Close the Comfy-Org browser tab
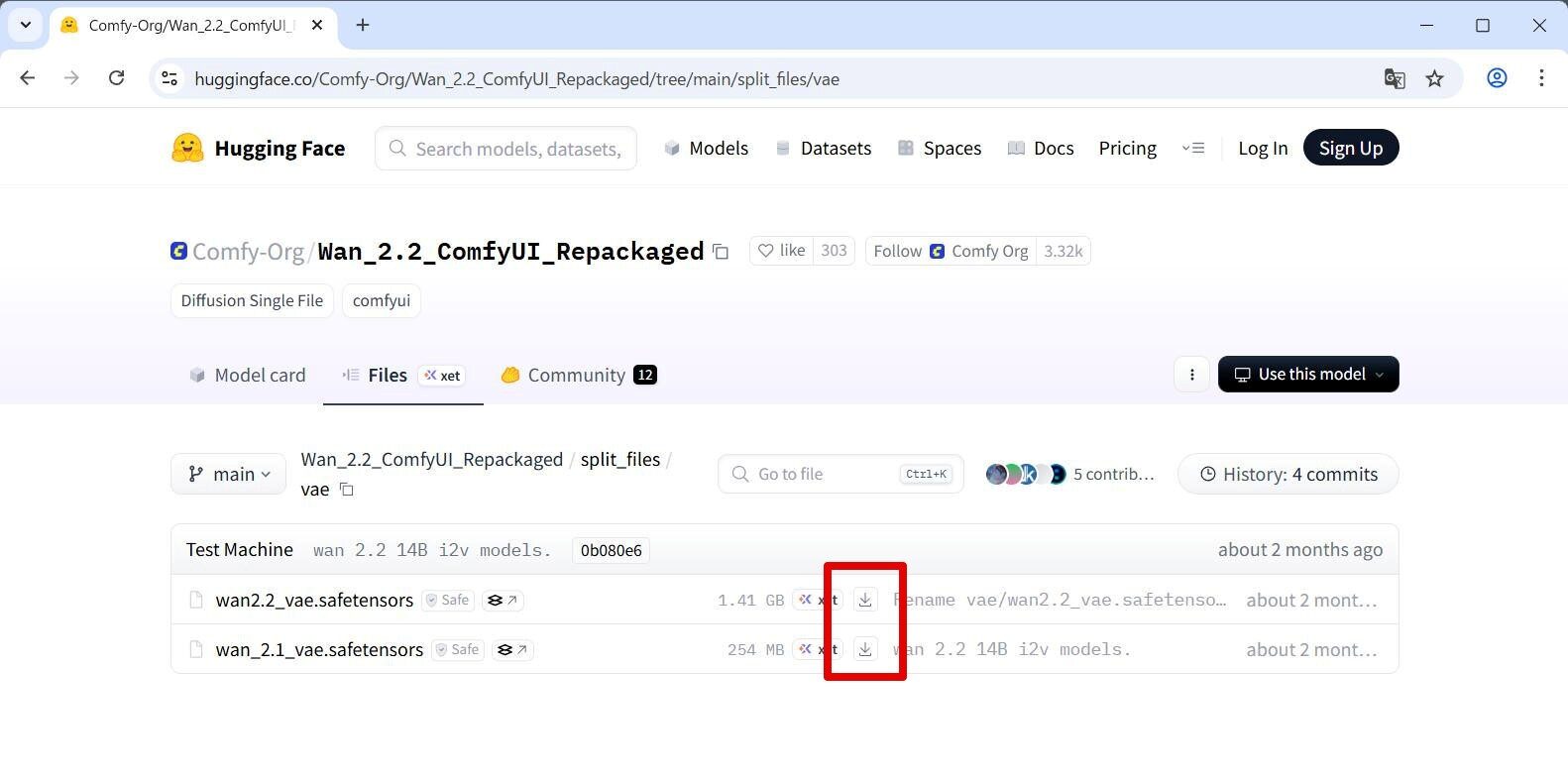Image resolution: width=1568 pixels, height=779 pixels. (x=317, y=25)
